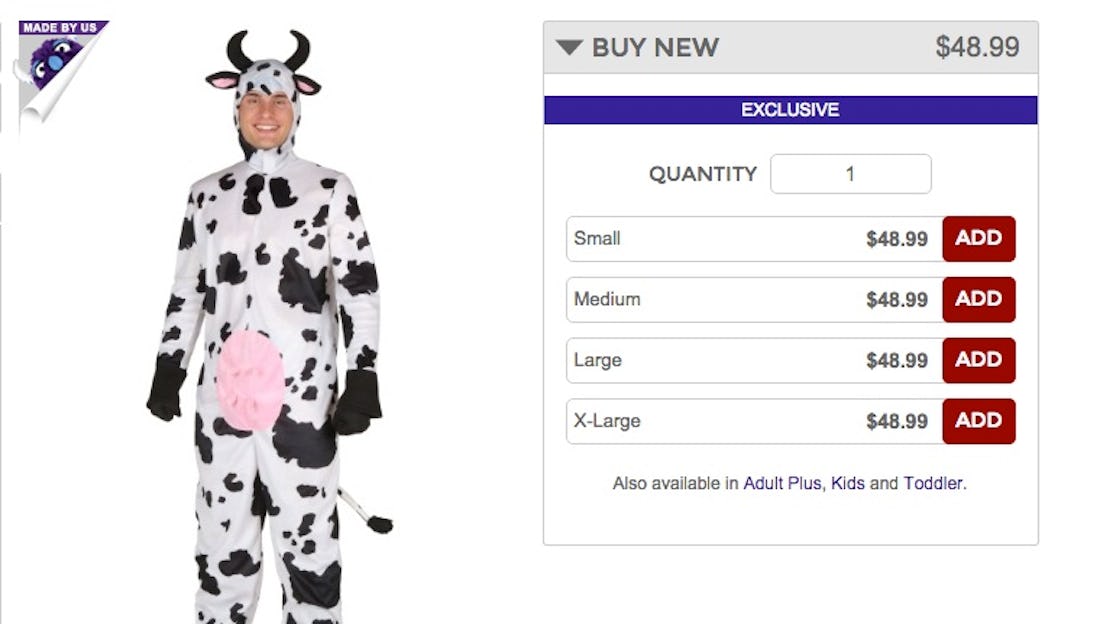1100x624 pixels.
Task: Click the Large size label
Action: click(597, 360)
